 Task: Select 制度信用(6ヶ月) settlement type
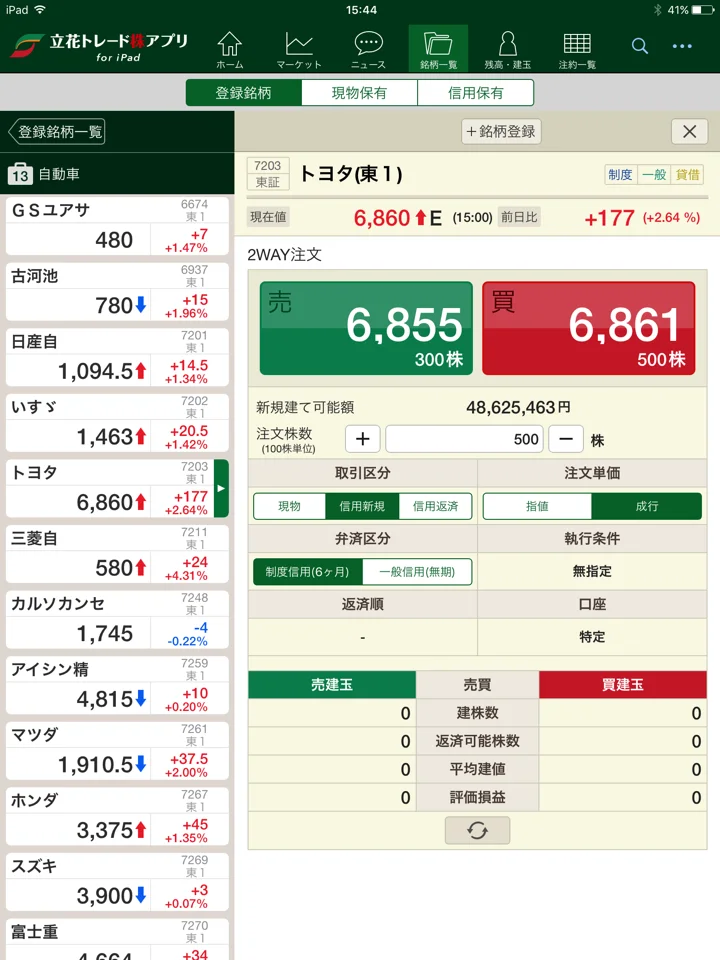307,572
